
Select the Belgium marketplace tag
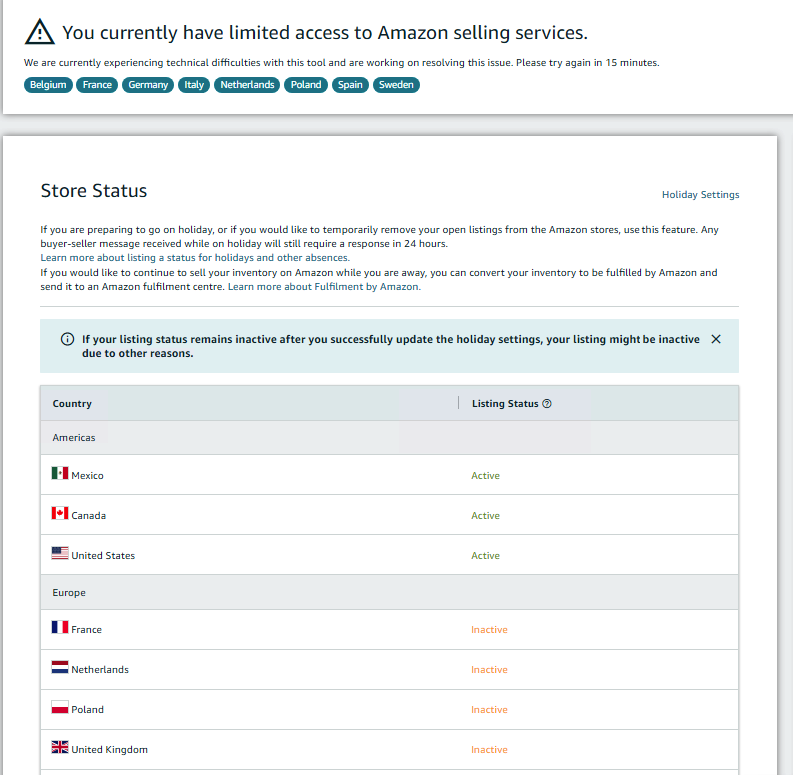[x=48, y=84]
